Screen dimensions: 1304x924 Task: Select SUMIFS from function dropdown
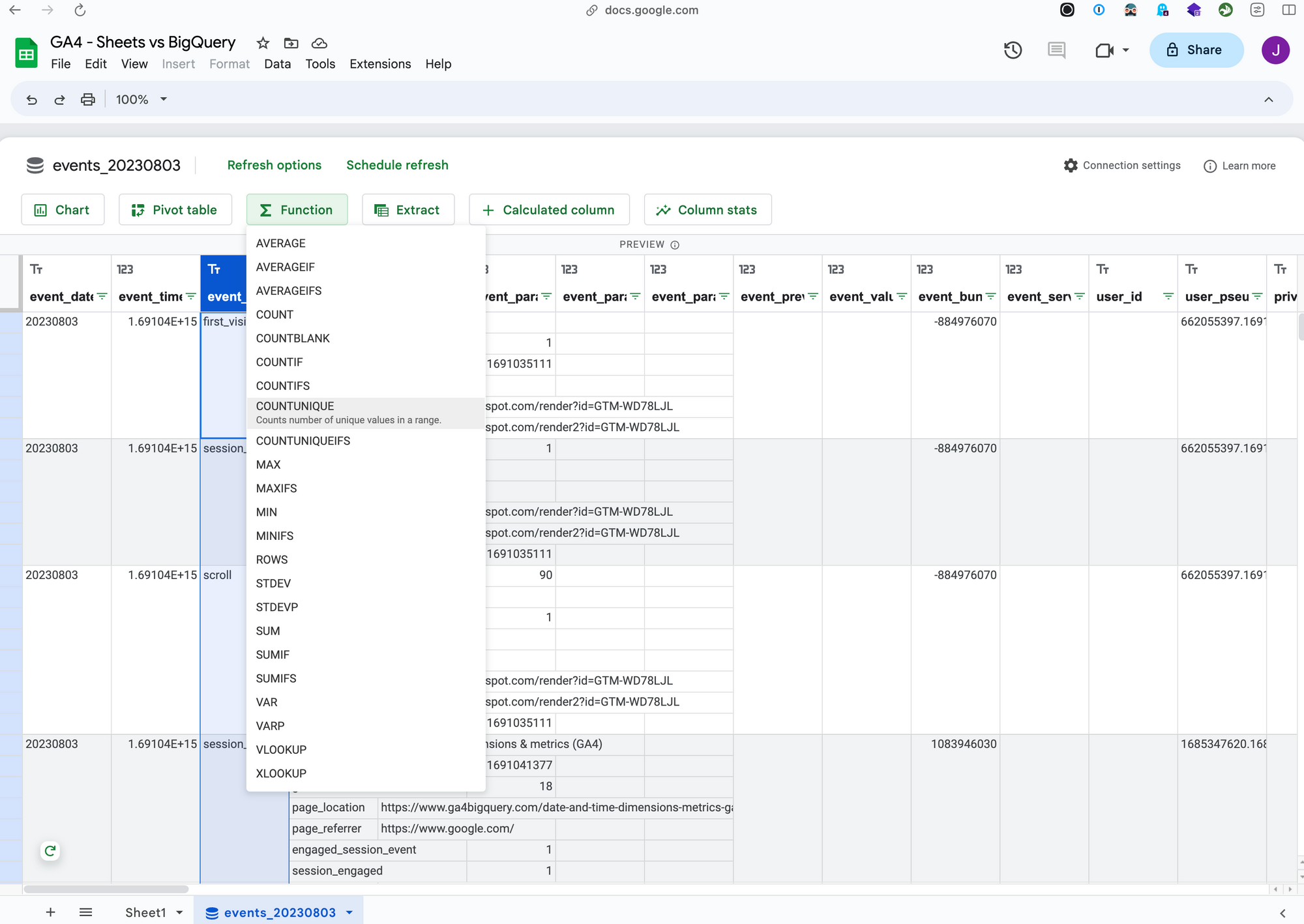click(x=276, y=679)
